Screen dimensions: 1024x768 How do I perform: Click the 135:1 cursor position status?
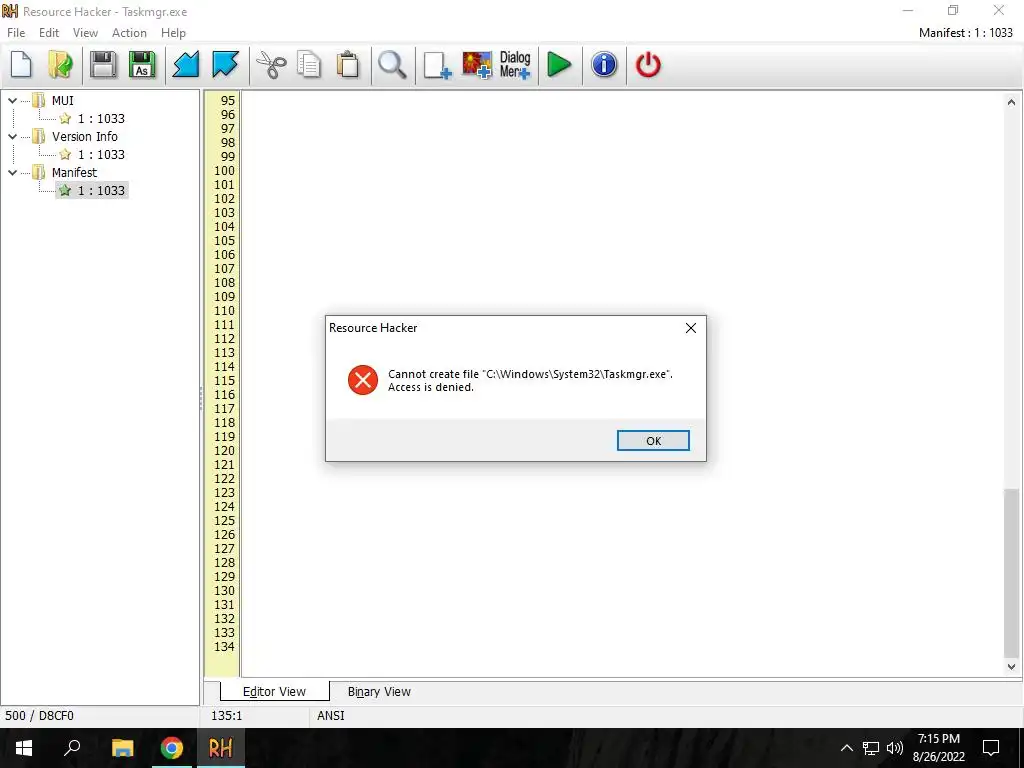tap(226, 716)
